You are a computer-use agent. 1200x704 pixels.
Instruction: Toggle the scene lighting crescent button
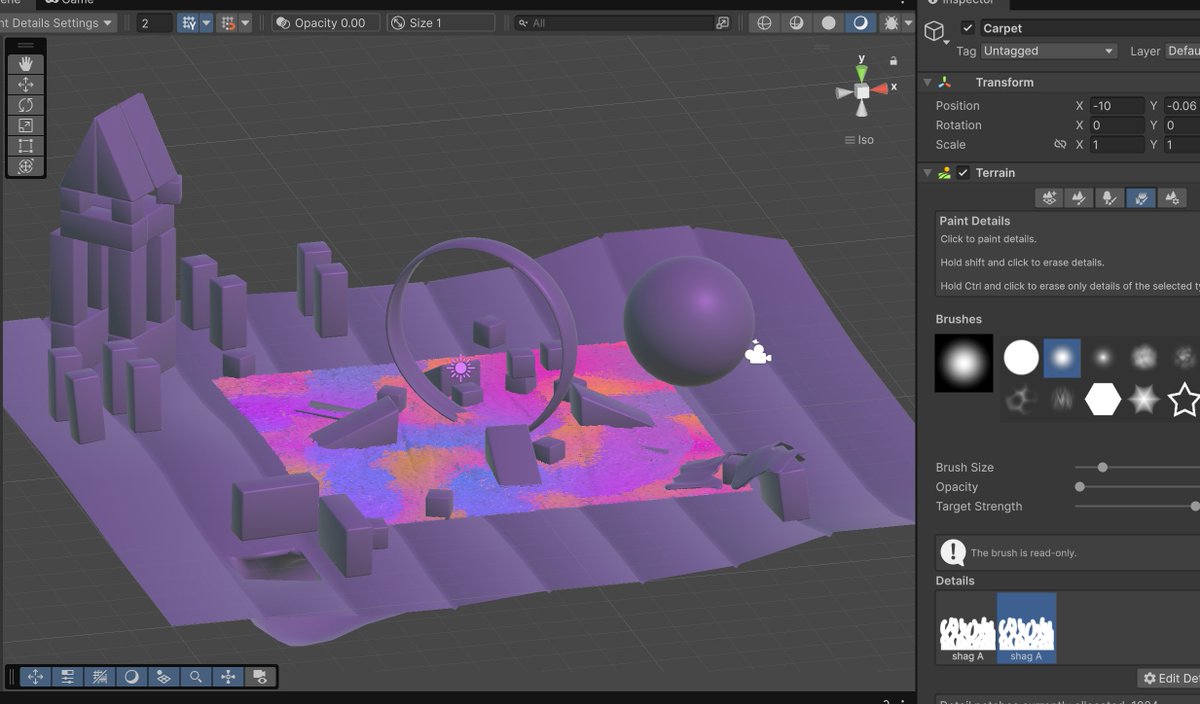(x=859, y=22)
